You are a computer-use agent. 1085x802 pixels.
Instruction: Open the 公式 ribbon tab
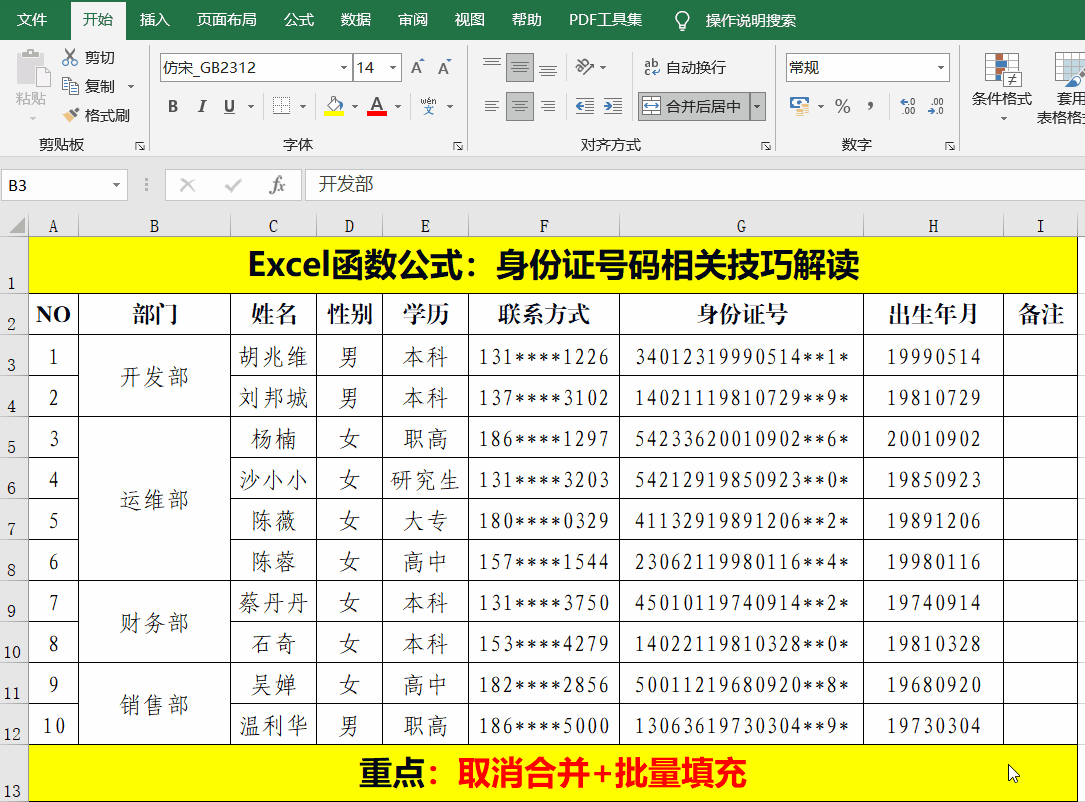[x=297, y=19]
